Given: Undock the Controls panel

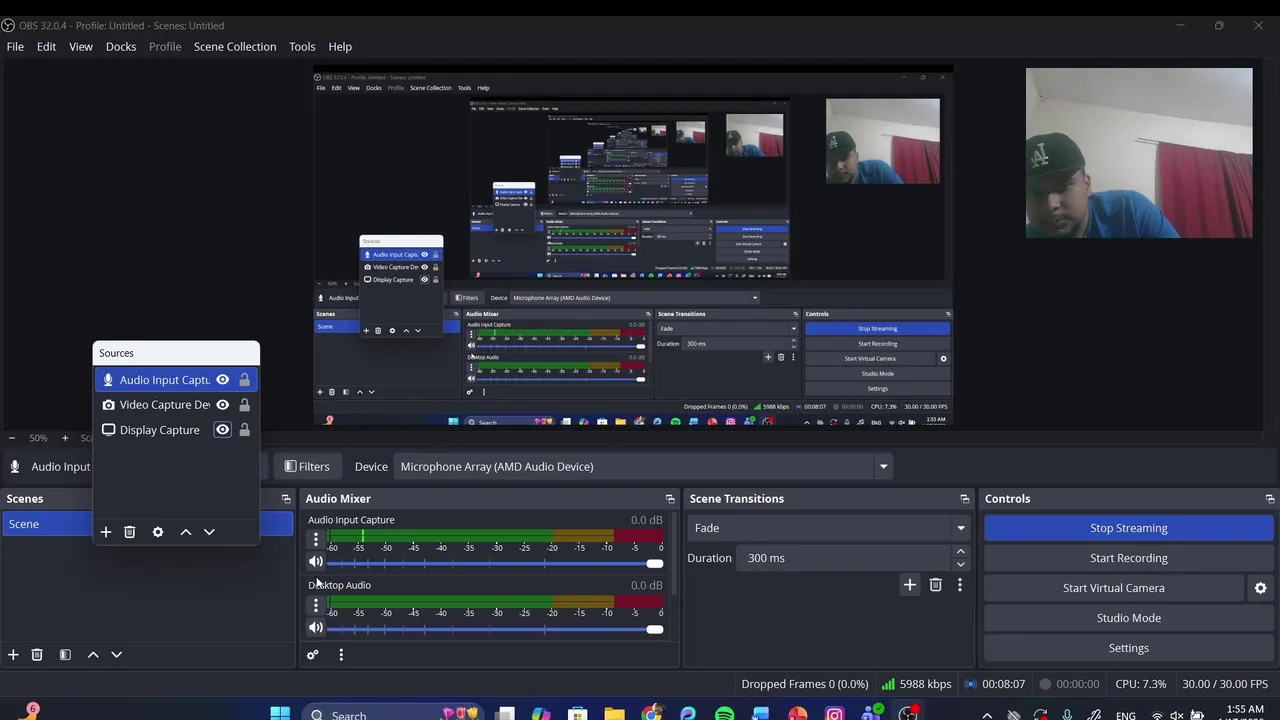Looking at the screenshot, I should coord(1270,499).
